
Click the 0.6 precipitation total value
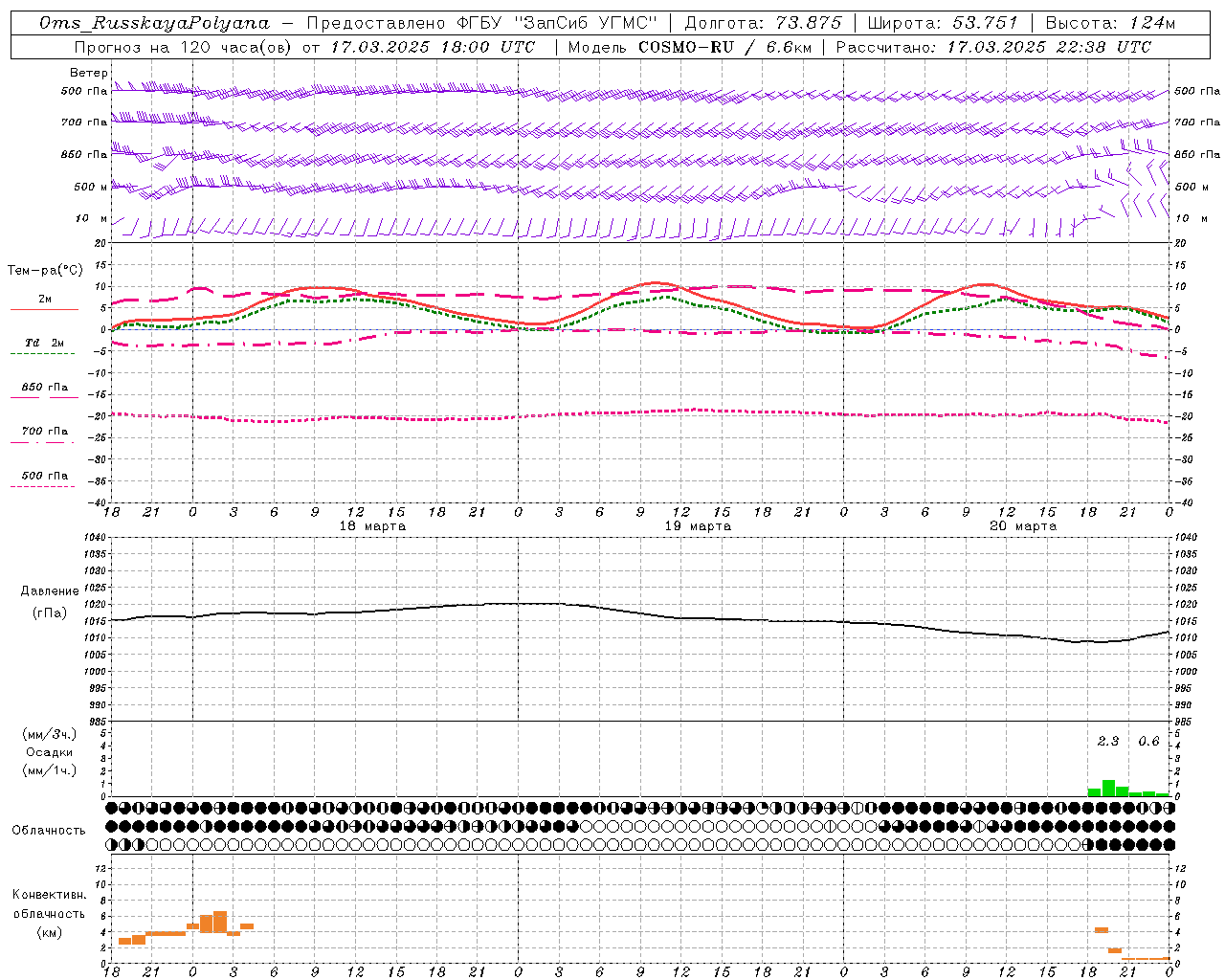coord(1148,742)
